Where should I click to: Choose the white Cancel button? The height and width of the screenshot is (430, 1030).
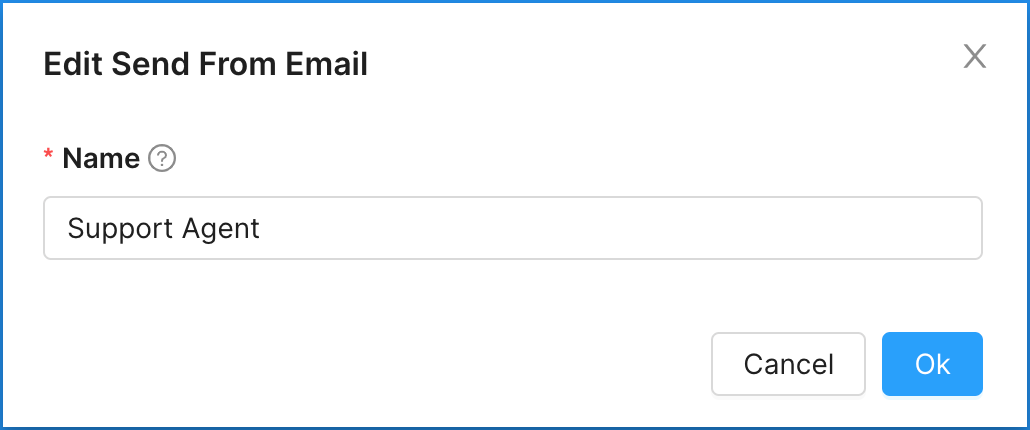coord(788,364)
